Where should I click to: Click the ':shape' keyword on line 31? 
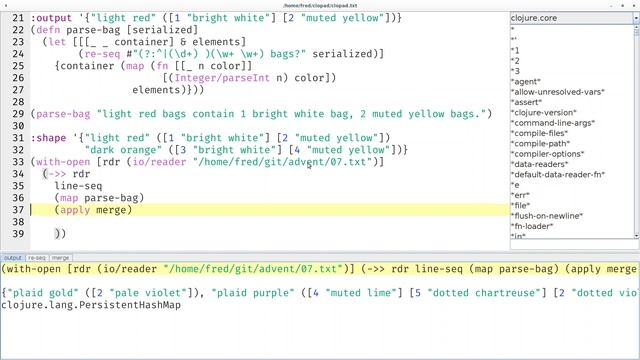pos(49,138)
